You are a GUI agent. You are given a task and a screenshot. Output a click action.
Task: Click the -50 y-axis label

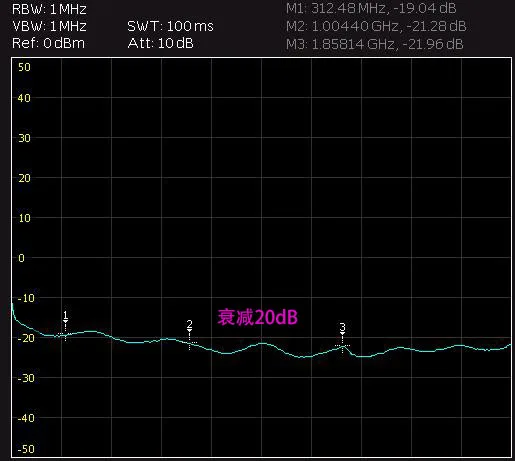(x=26, y=449)
